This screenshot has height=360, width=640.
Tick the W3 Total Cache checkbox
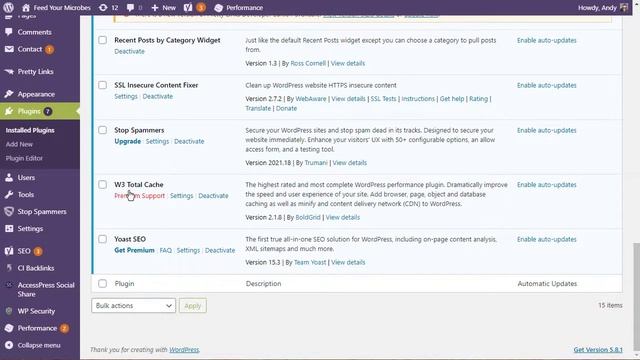tap(102, 184)
